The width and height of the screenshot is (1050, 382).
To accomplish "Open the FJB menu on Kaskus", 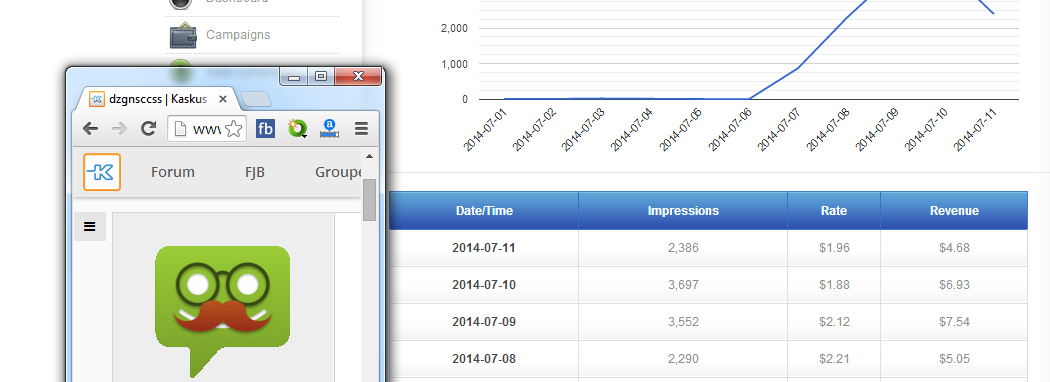I will pos(255,172).
